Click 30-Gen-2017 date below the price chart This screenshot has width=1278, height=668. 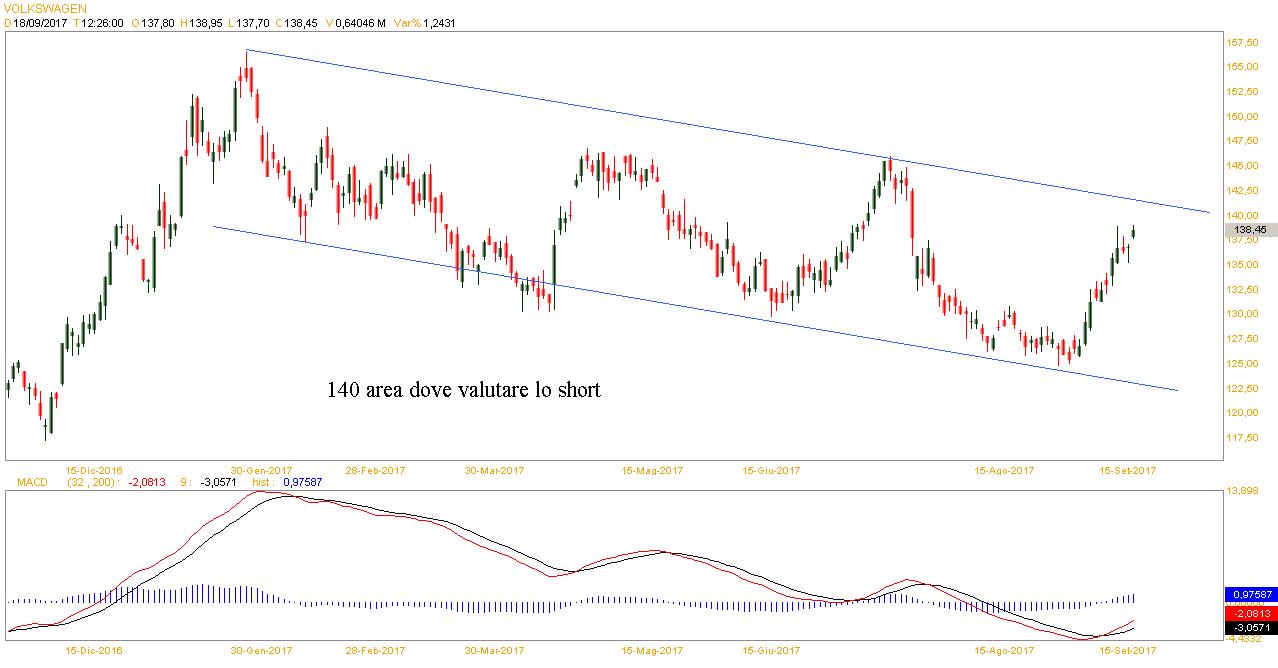[x=261, y=469]
